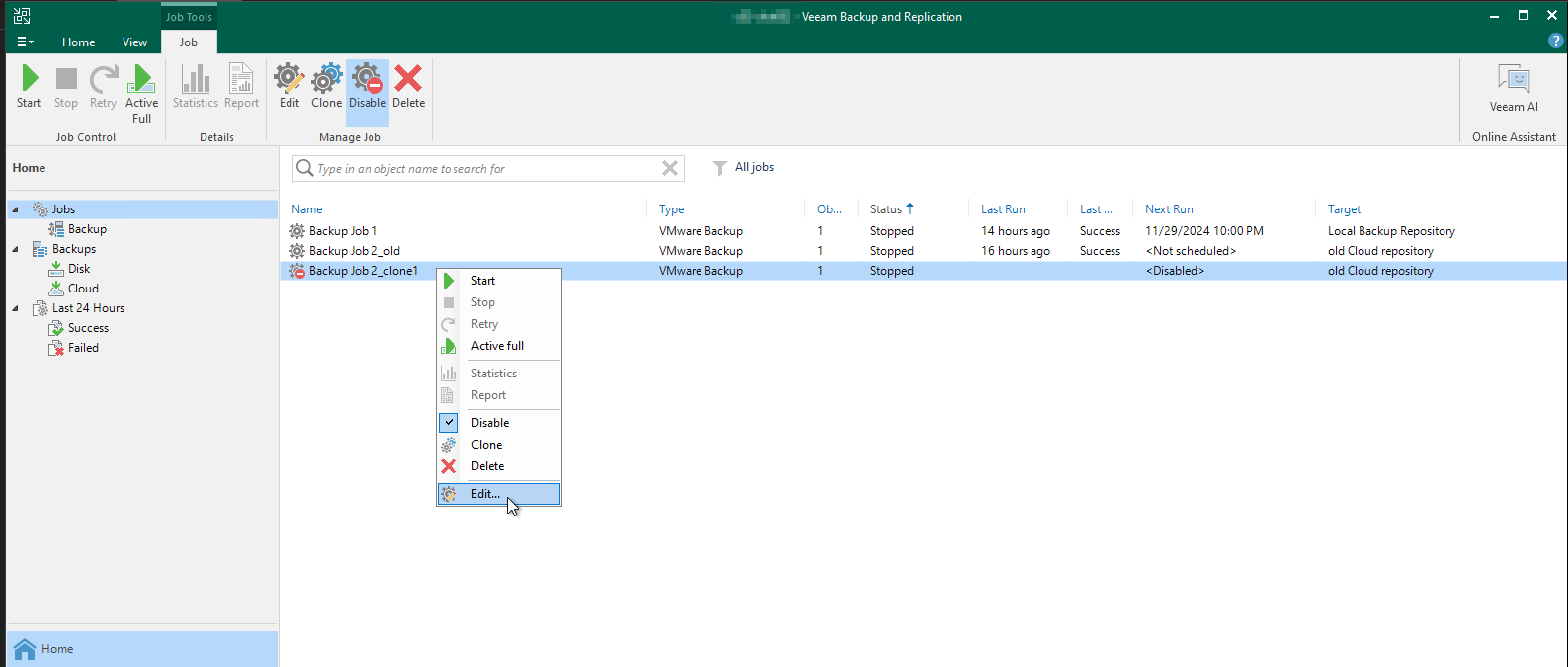
Task: Collapse the Backups tree node
Action: point(15,249)
